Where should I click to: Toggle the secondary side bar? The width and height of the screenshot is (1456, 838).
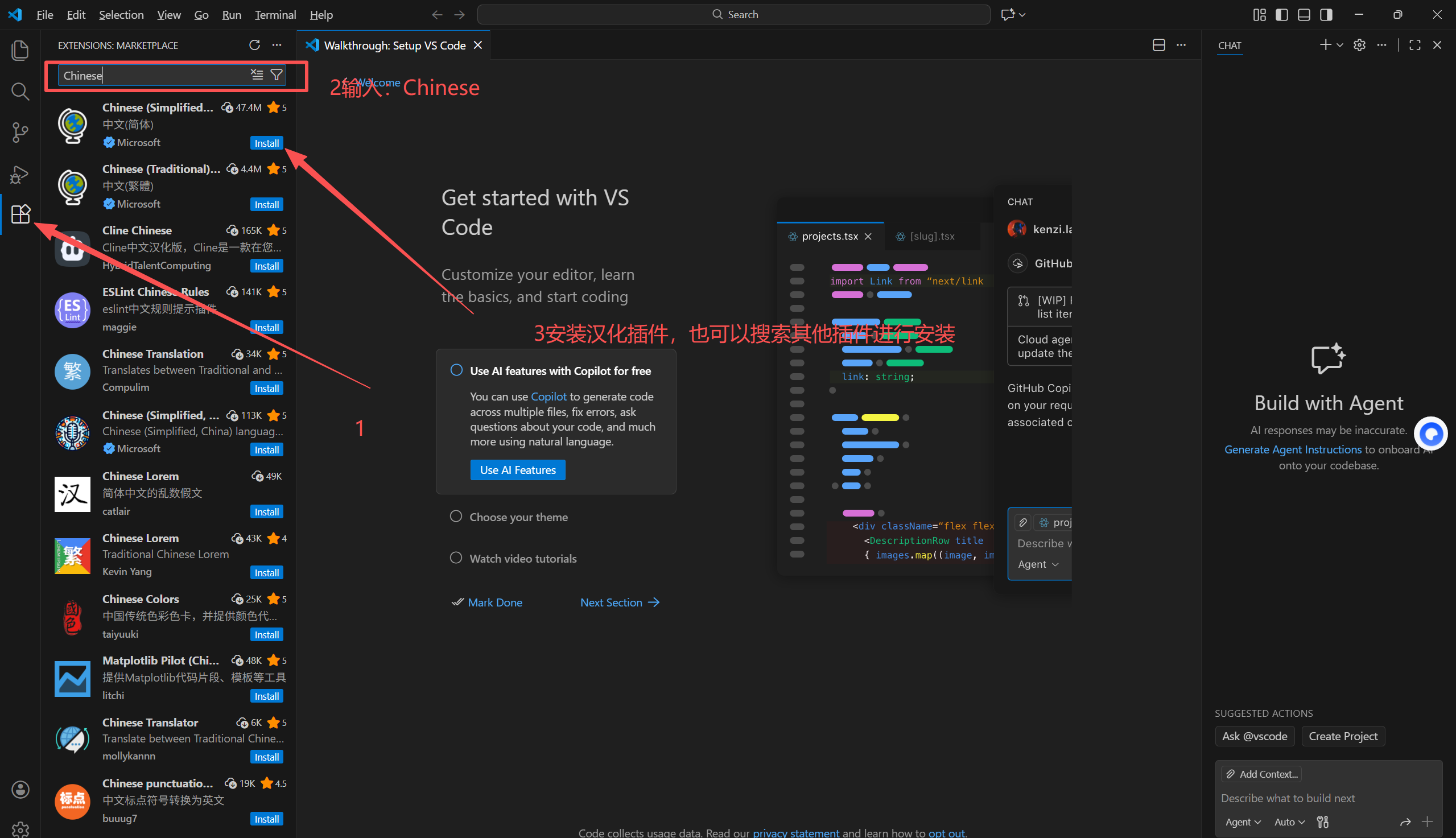coord(1326,14)
